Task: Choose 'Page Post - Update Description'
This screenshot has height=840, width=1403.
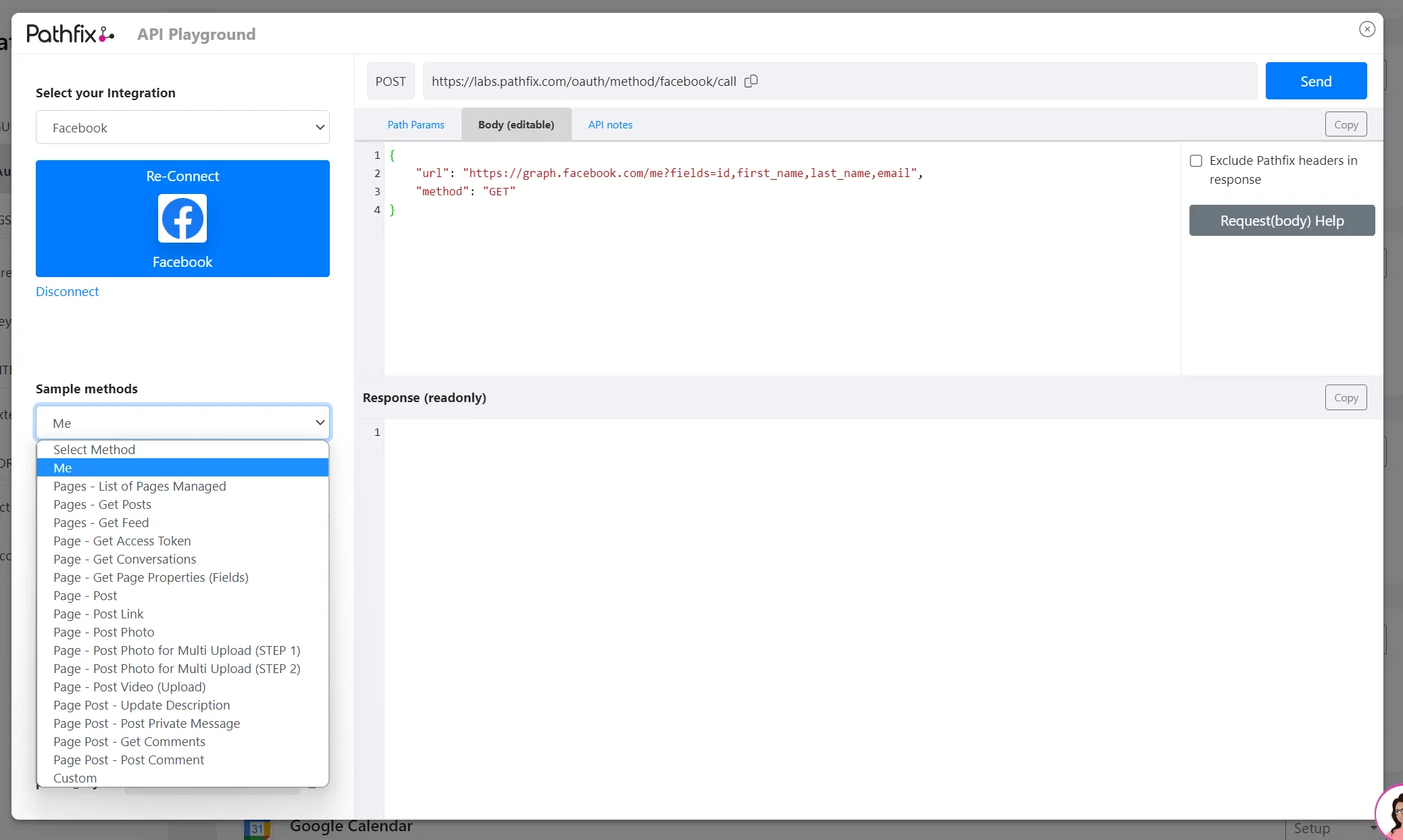Action: (182, 705)
